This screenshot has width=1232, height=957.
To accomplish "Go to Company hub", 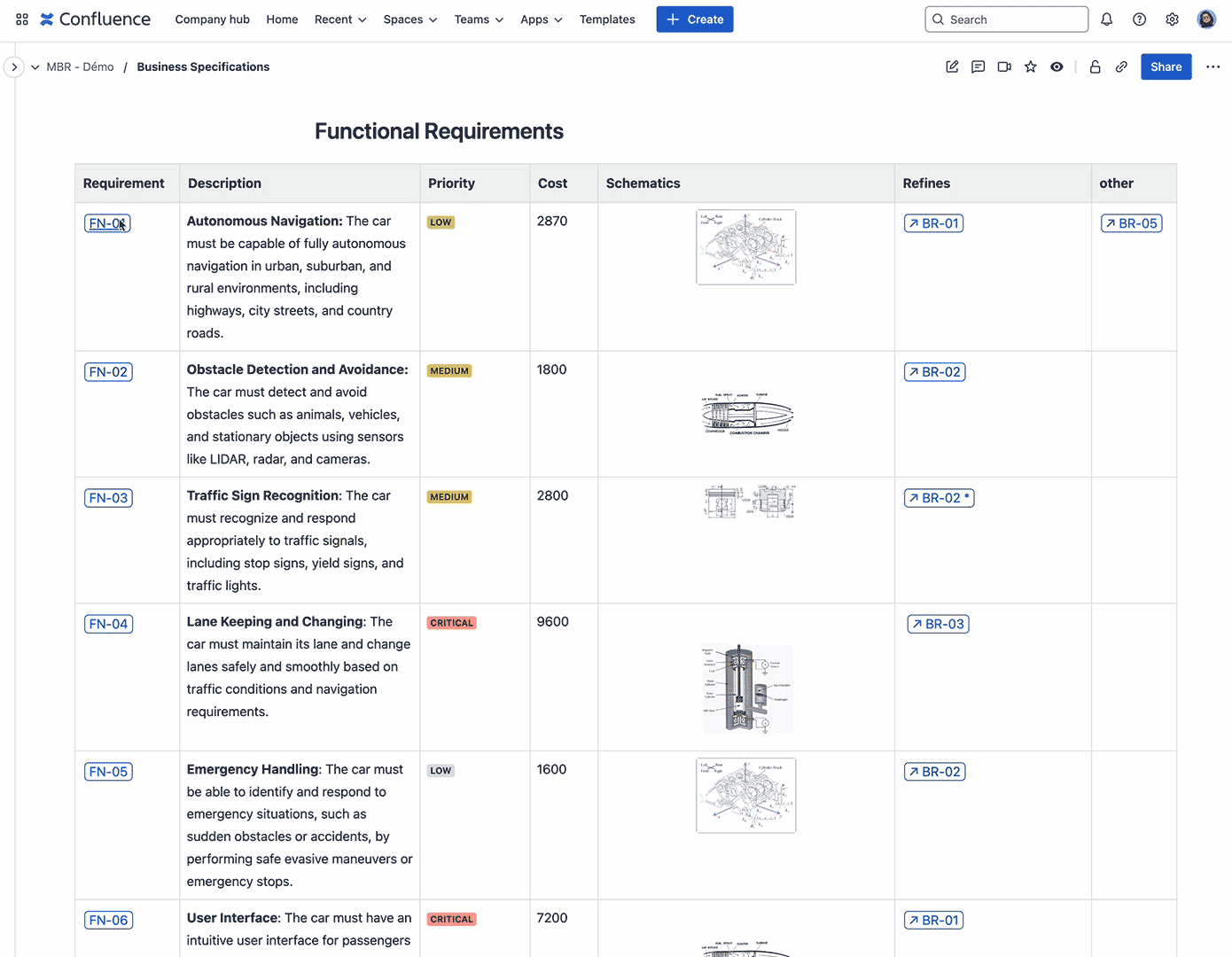I will click(x=212, y=19).
